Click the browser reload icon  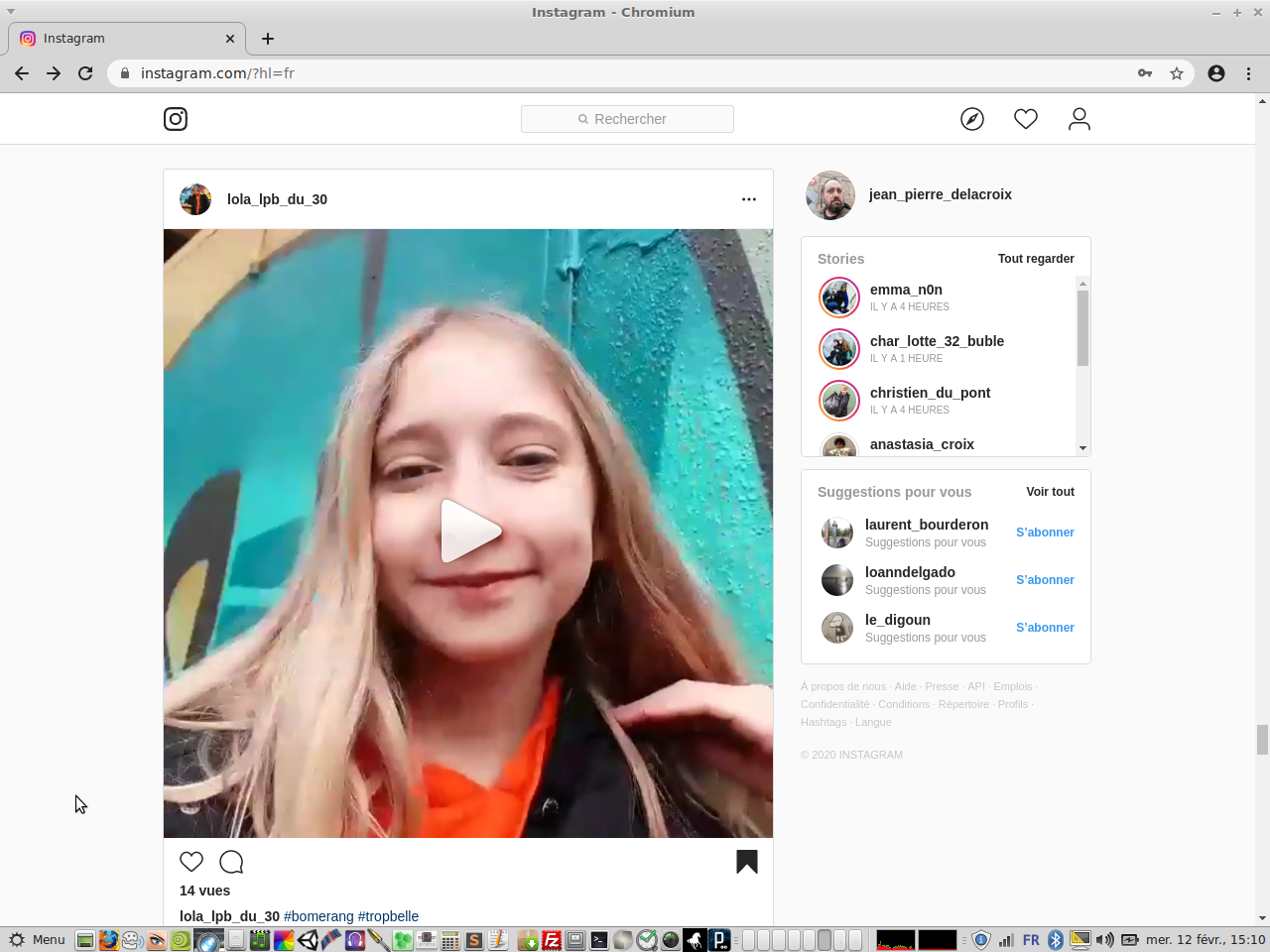[x=85, y=73]
